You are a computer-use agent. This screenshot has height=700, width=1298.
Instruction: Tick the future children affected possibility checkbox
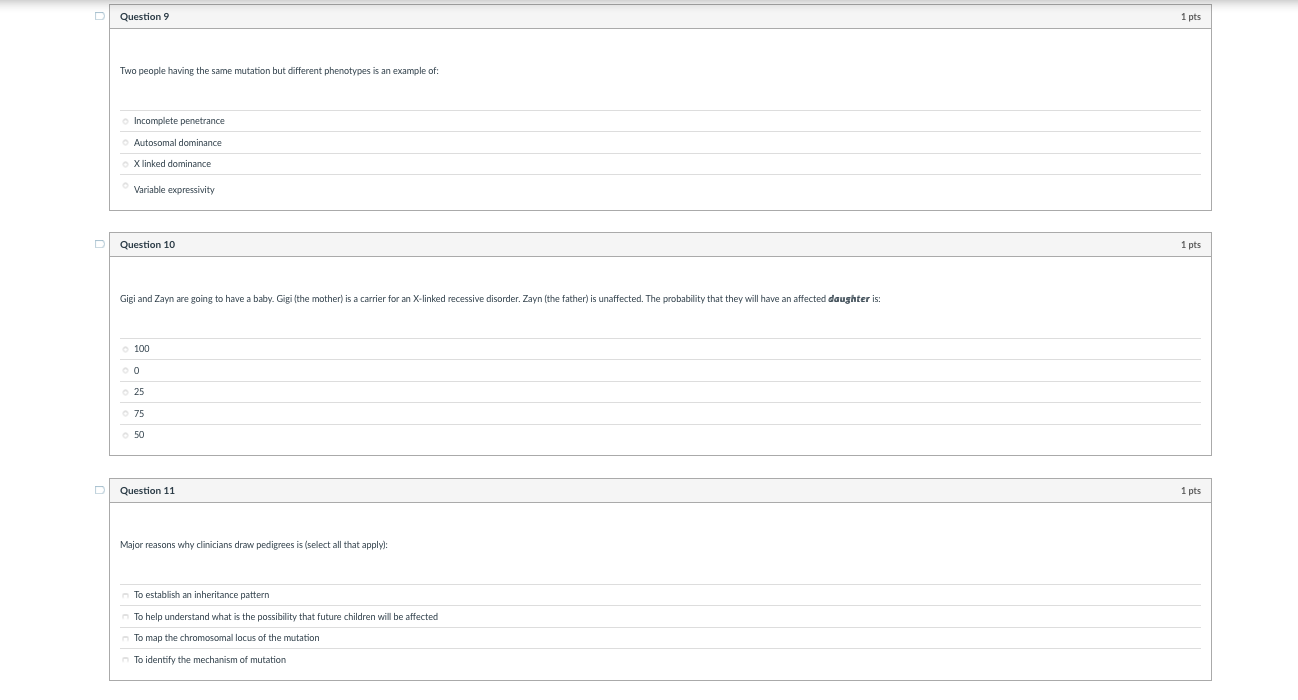[x=126, y=617]
